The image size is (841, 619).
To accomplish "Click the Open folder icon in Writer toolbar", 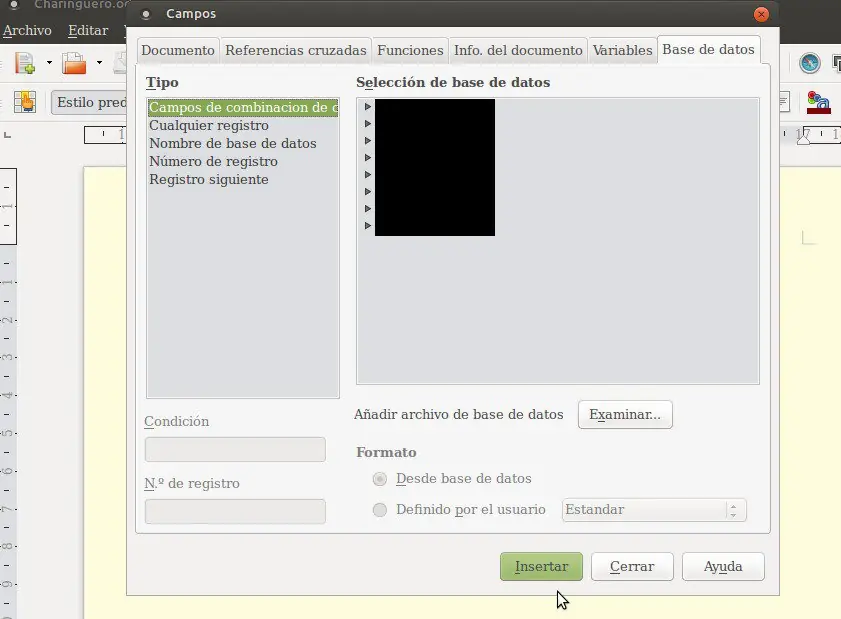I will point(74,63).
